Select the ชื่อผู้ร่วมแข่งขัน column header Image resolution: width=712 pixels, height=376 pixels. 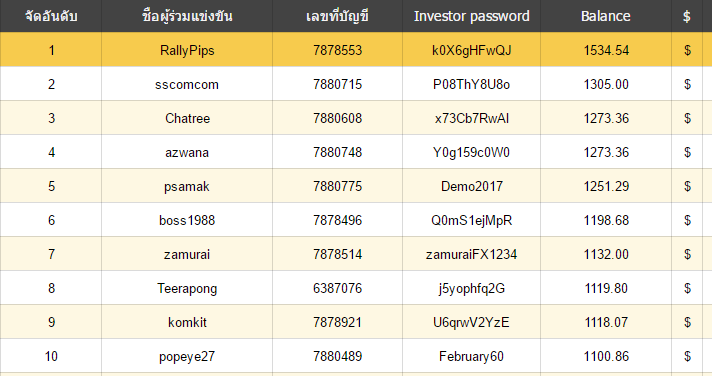(187, 16)
